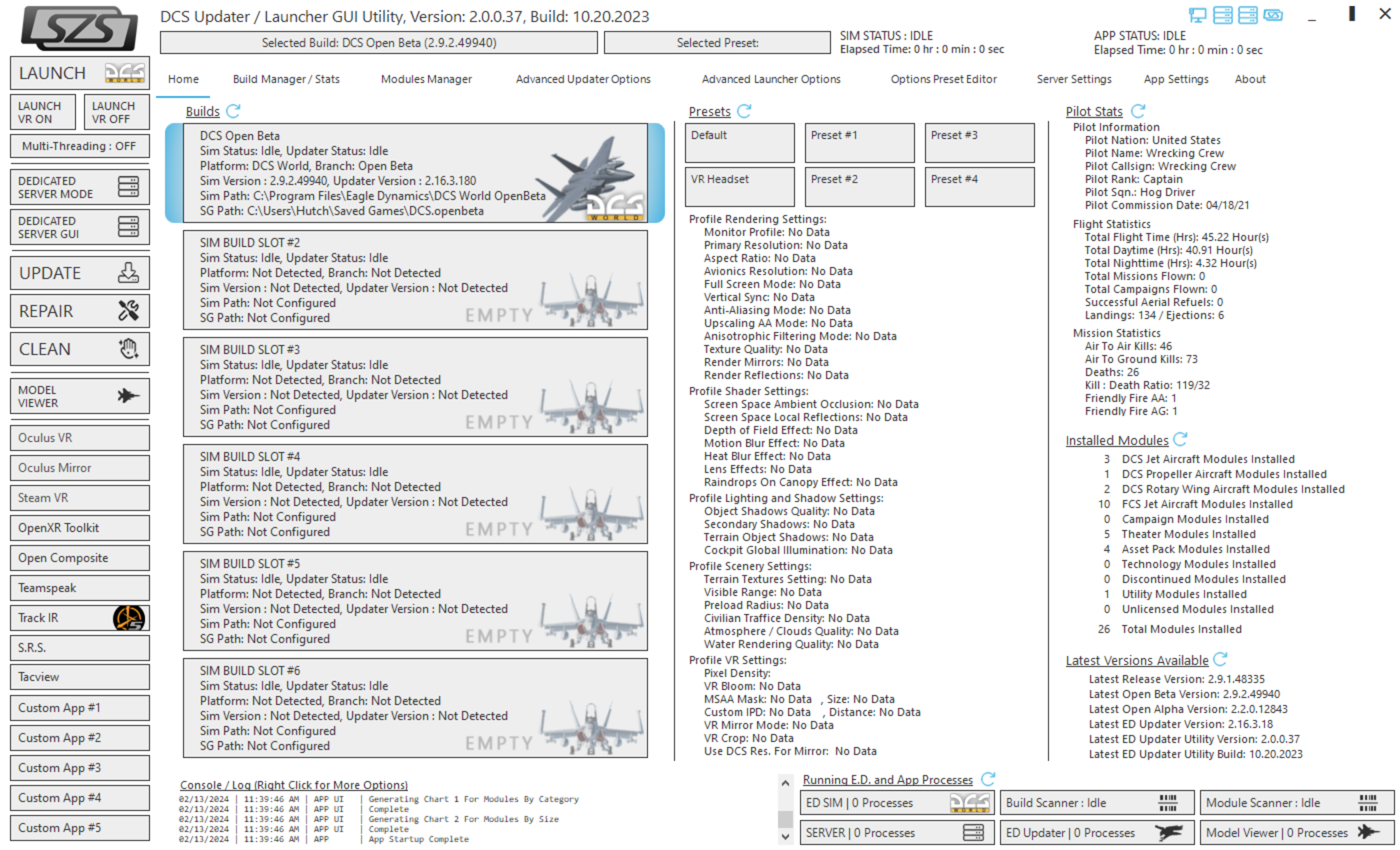Open Tacview
The image size is (1400, 850).
point(79,677)
